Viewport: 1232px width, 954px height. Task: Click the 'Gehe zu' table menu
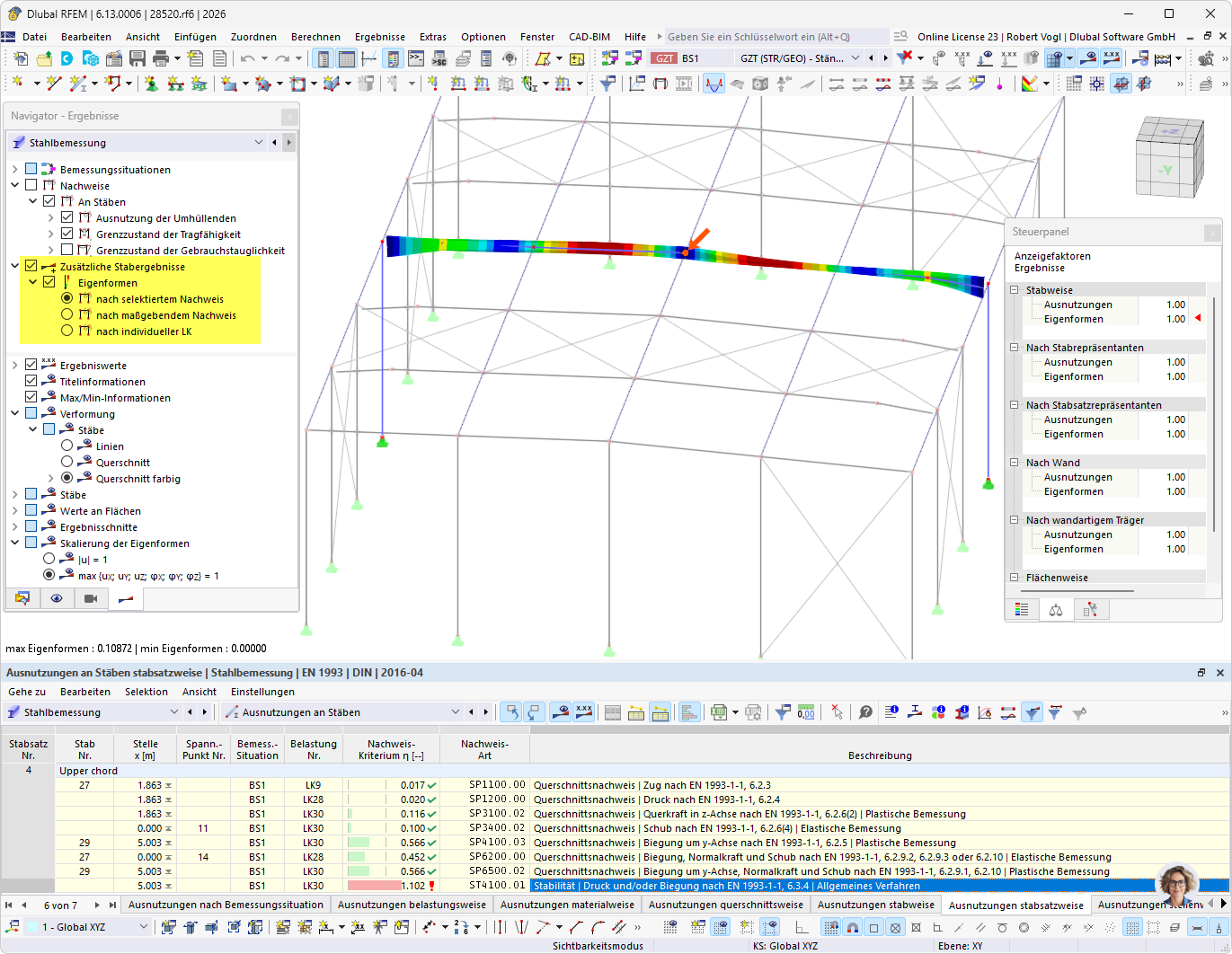pyautogui.click(x=27, y=692)
